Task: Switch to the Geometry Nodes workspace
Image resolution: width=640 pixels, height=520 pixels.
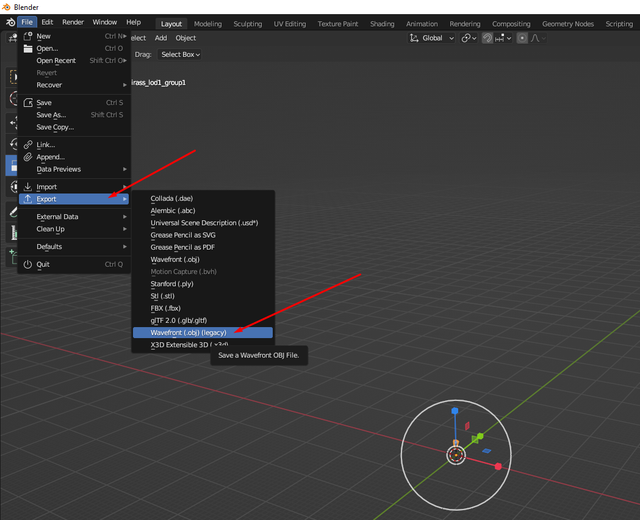Action: [x=568, y=24]
